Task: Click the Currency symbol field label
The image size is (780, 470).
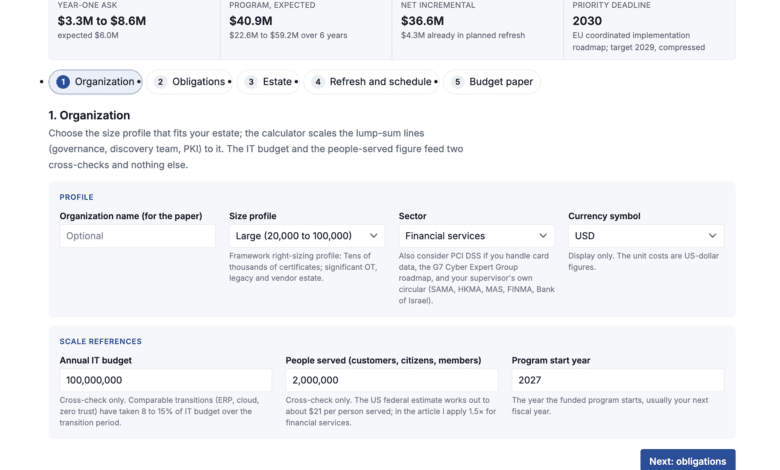Action: (x=604, y=216)
